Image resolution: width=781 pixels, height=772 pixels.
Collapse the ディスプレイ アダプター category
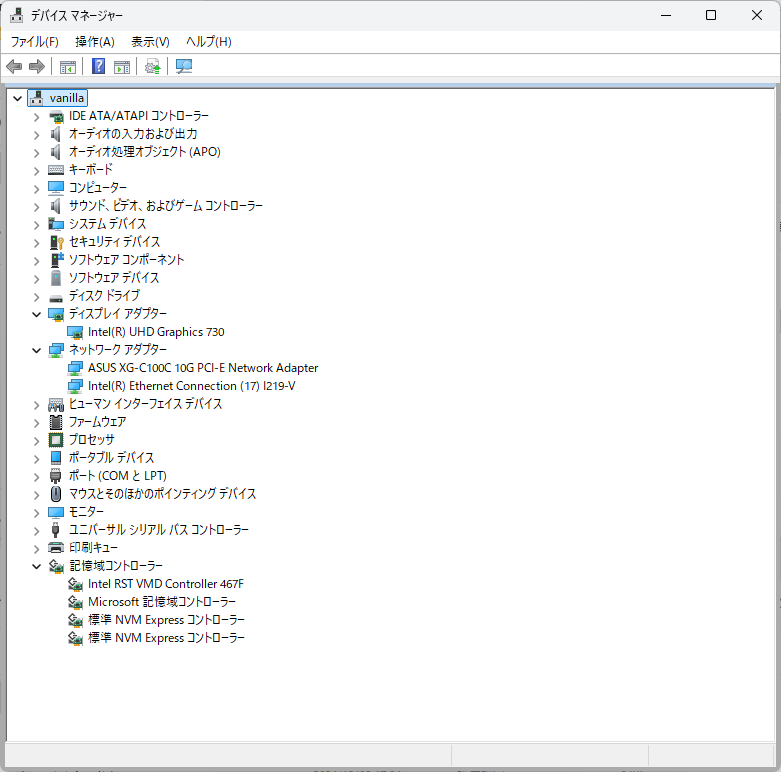[36, 314]
